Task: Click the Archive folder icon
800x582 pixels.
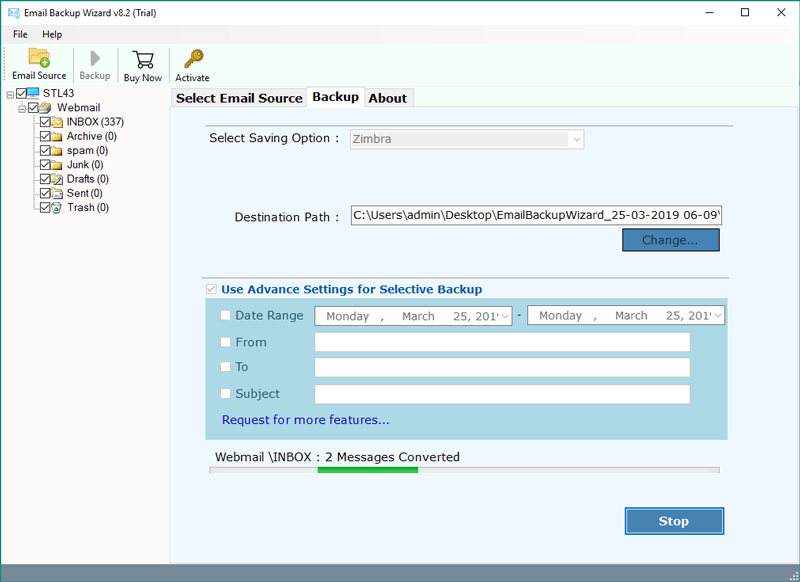Action: [x=57, y=137]
